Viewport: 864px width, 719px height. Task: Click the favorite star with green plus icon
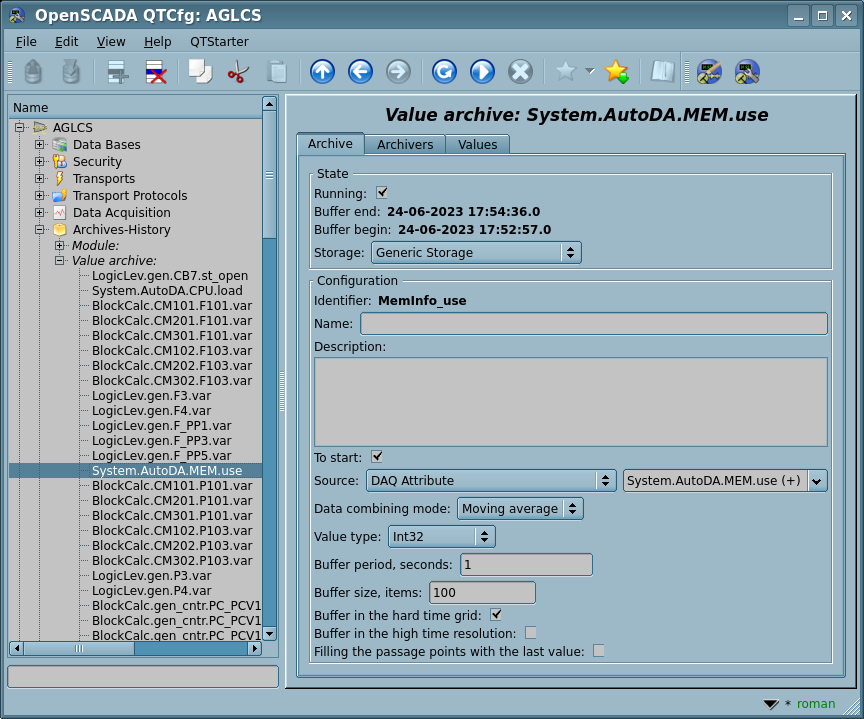(616, 72)
